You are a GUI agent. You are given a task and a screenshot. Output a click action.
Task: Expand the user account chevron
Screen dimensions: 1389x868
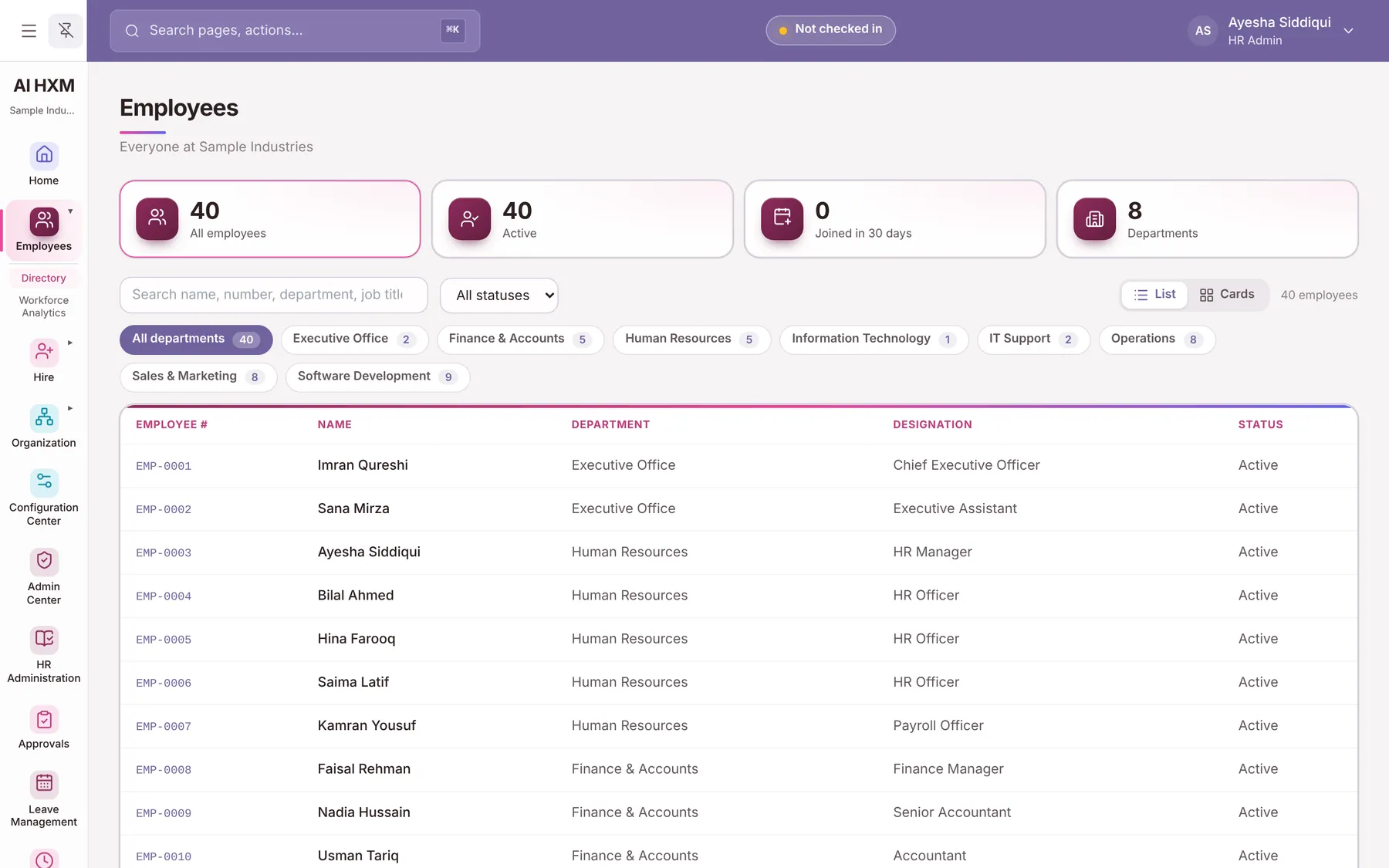(x=1348, y=31)
